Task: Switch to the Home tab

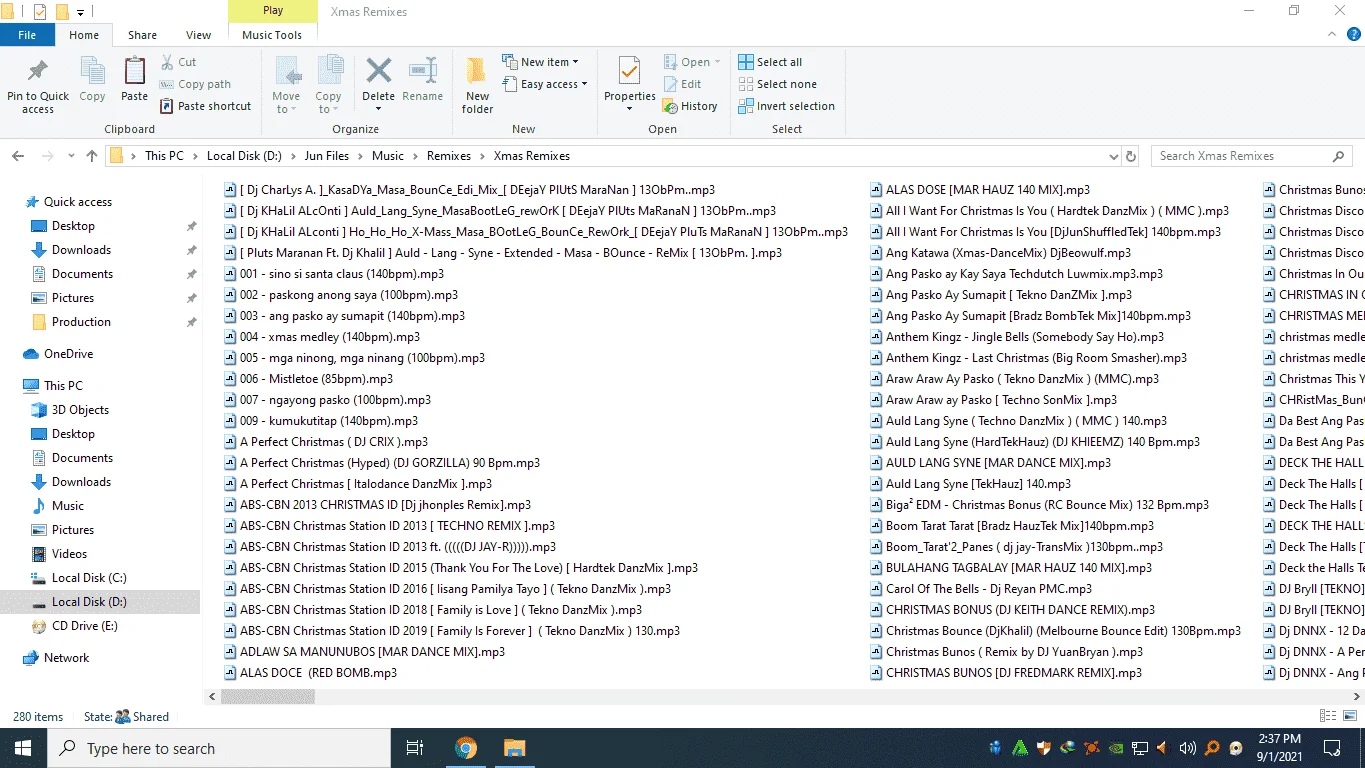Action: click(x=84, y=35)
